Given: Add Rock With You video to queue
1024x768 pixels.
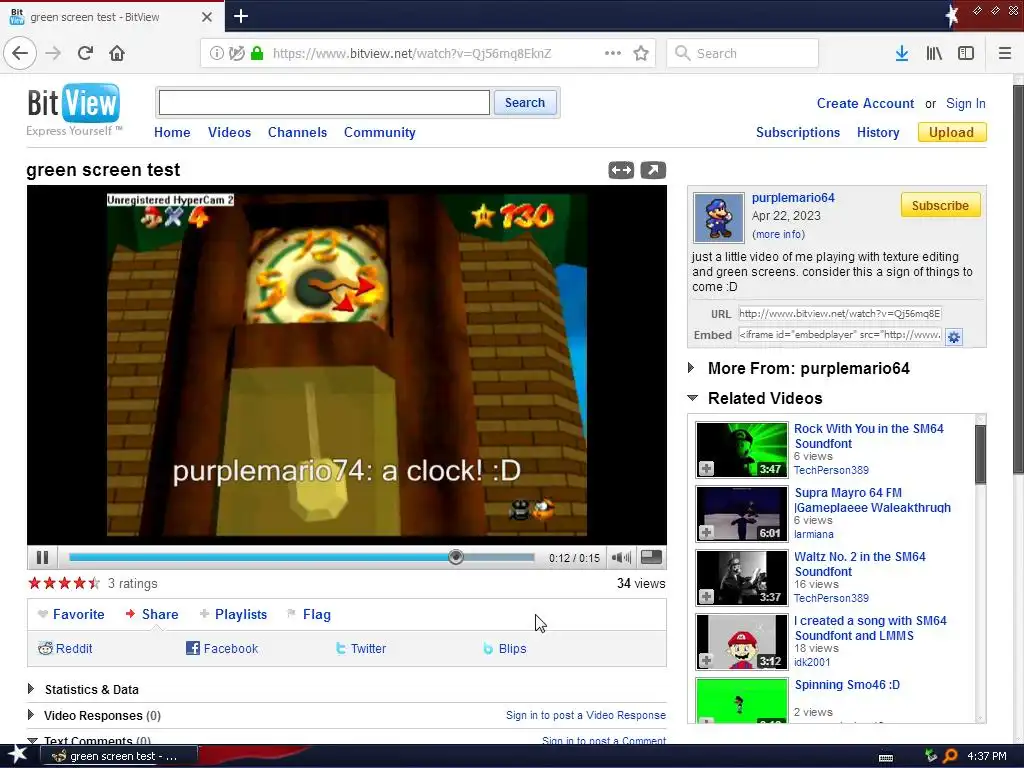Looking at the screenshot, I should (706, 468).
